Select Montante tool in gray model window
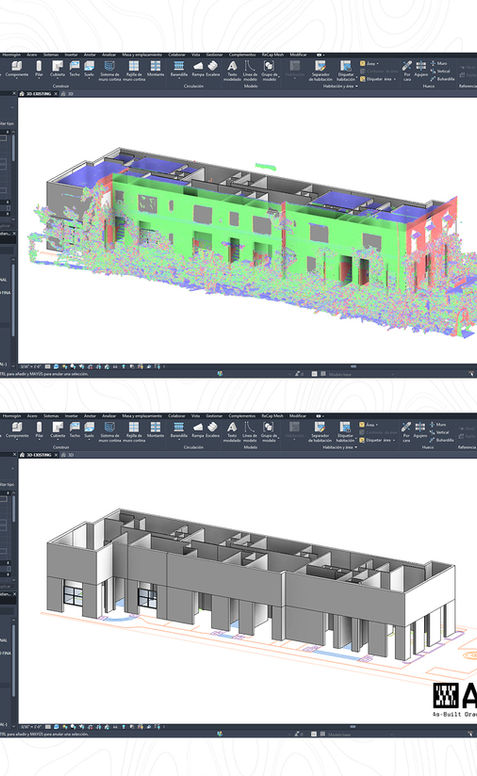The height and width of the screenshot is (776, 477). [x=155, y=430]
